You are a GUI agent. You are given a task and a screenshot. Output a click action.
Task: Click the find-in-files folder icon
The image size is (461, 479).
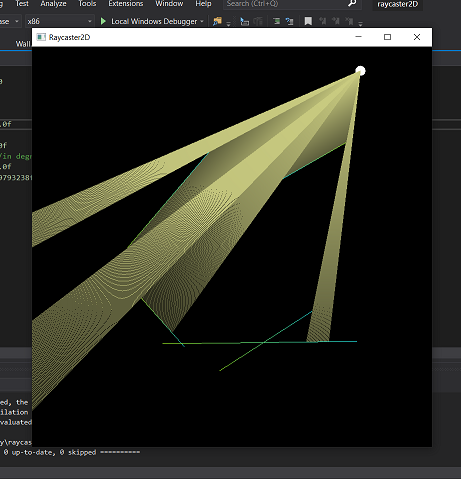pyautogui.click(x=217, y=21)
